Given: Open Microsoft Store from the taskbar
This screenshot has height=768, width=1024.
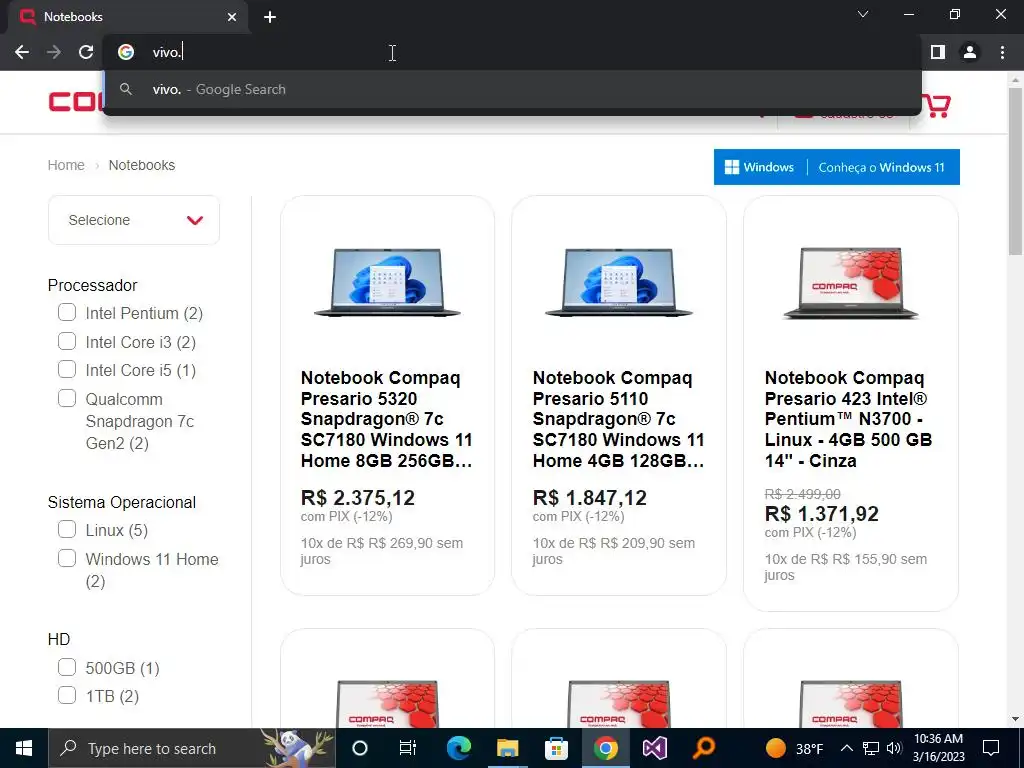Looking at the screenshot, I should (x=556, y=748).
